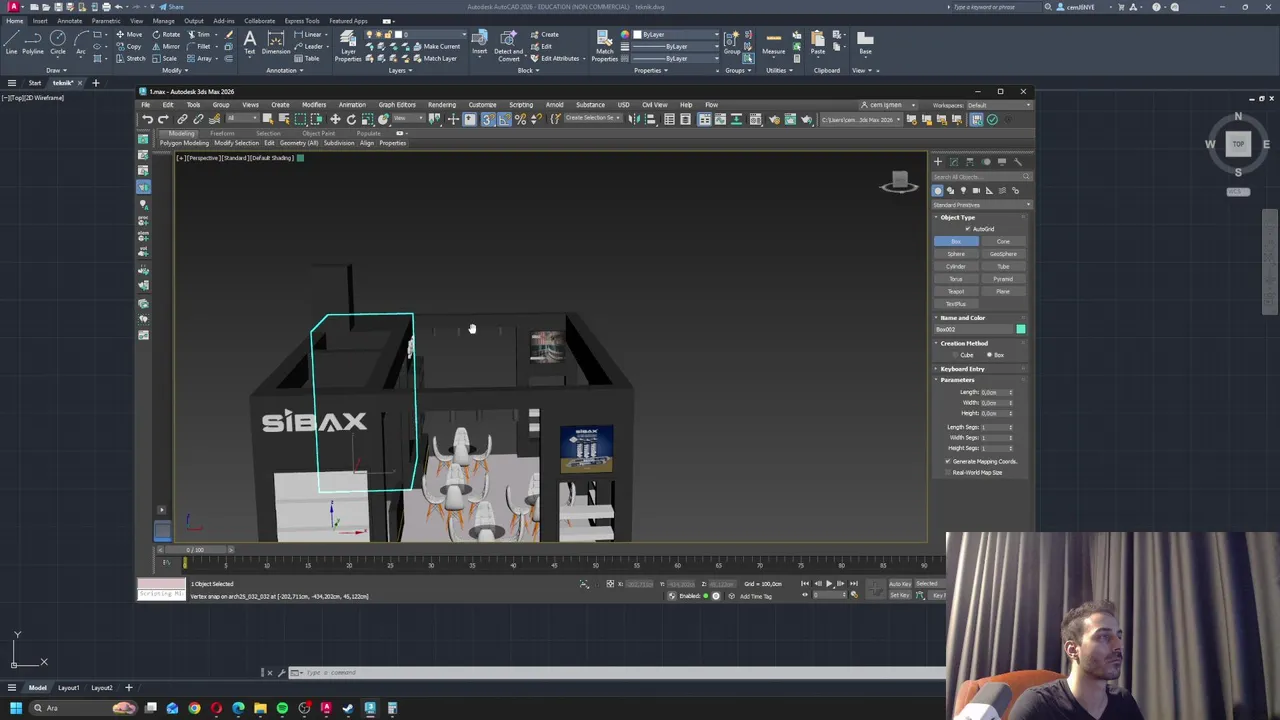Click the Redo arrow in 3ds Max toolbar
Image resolution: width=1280 pixels, height=720 pixels.
click(x=164, y=120)
